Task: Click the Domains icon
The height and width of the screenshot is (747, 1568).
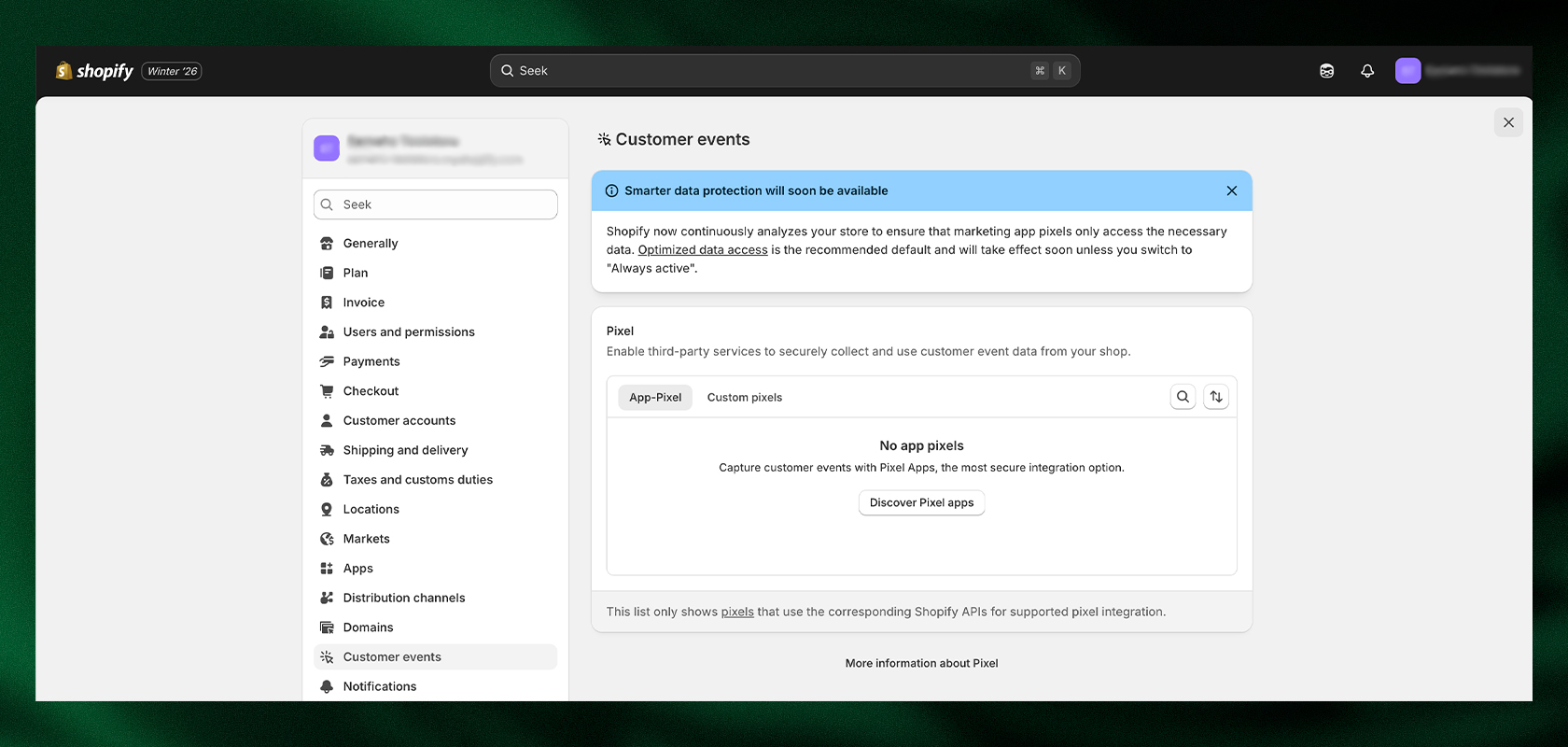Action: (327, 627)
